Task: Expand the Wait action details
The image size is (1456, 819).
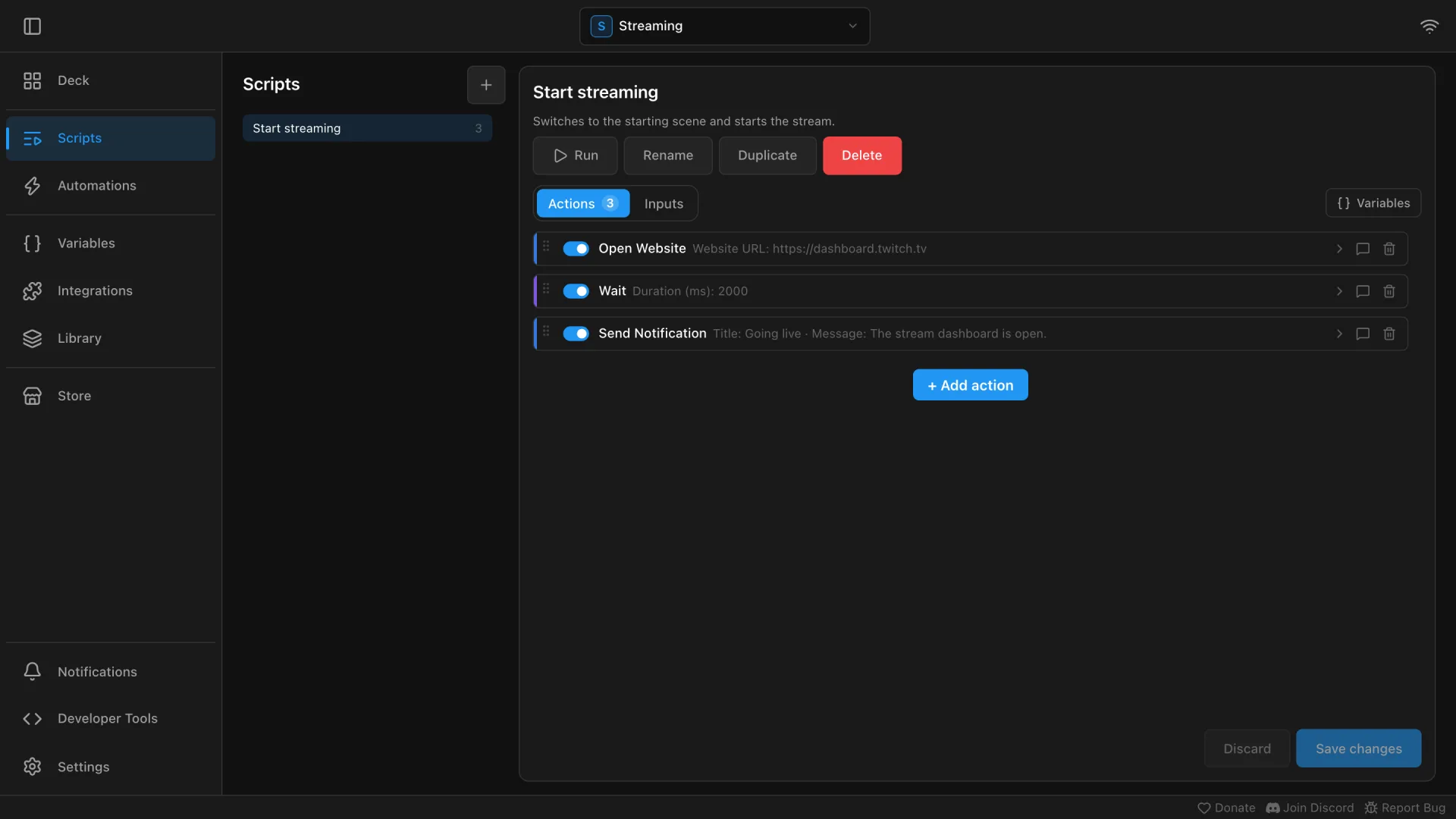Action: pos(1339,291)
